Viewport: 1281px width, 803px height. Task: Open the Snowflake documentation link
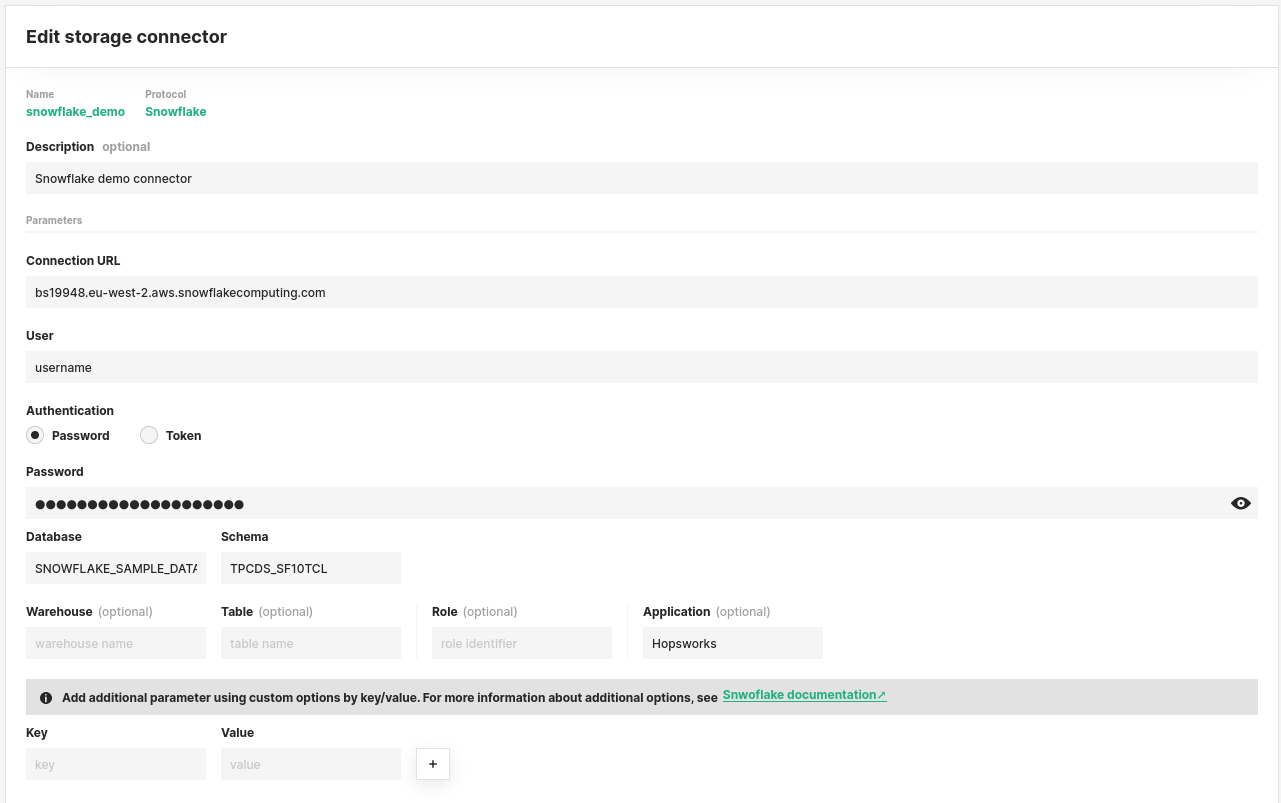tap(804, 695)
